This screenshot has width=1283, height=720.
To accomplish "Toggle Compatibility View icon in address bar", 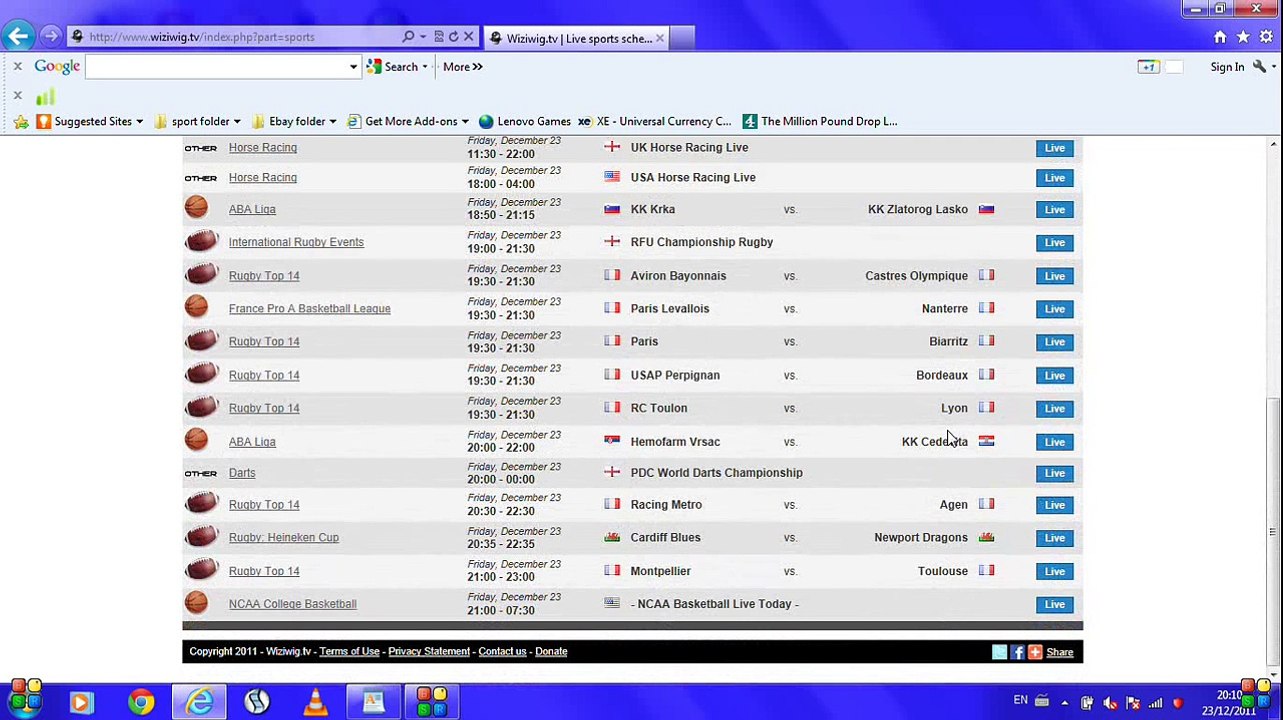I will [x=438, y=37].
